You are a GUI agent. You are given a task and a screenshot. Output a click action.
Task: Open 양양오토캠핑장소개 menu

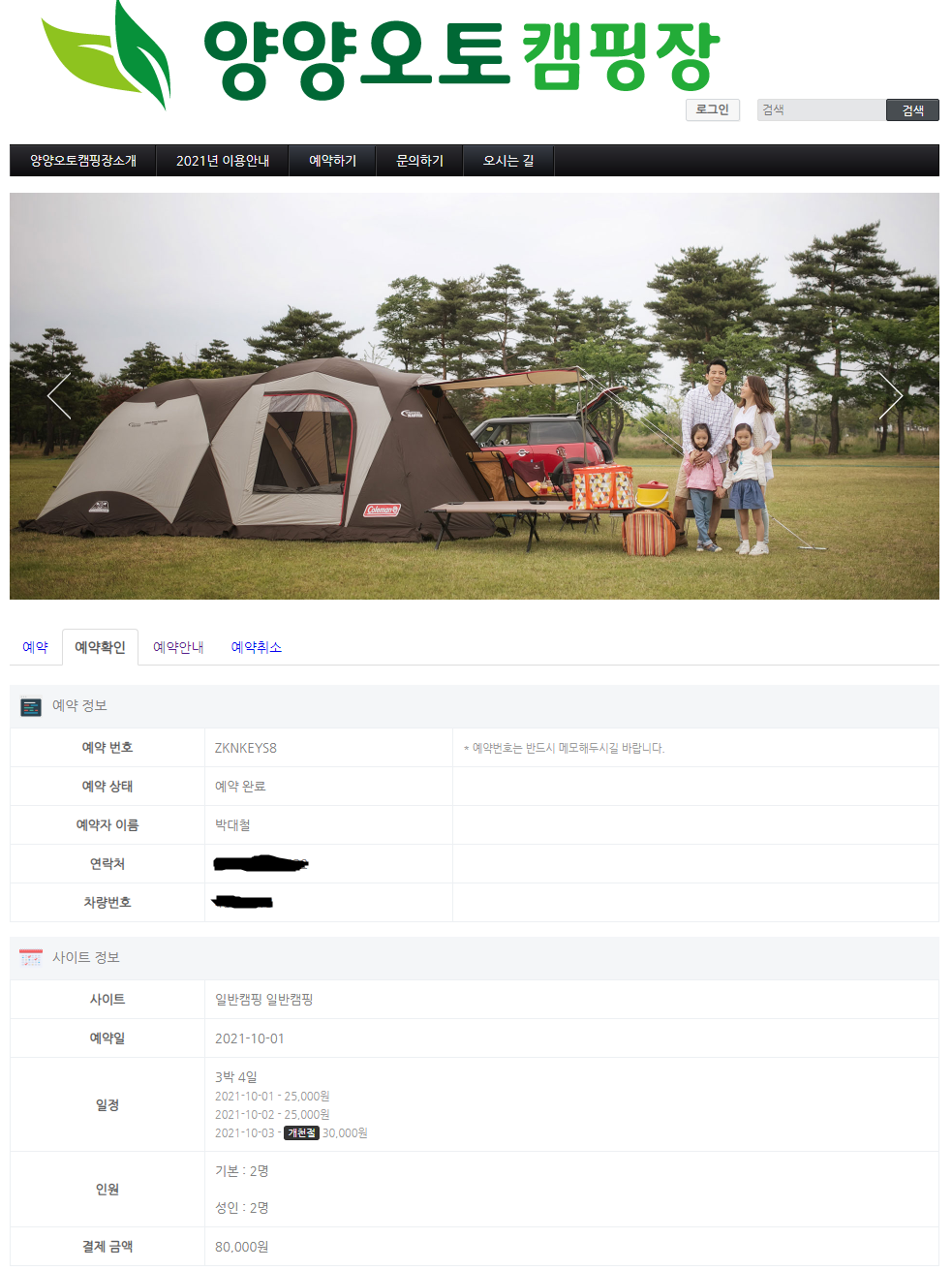pos(83,161)
